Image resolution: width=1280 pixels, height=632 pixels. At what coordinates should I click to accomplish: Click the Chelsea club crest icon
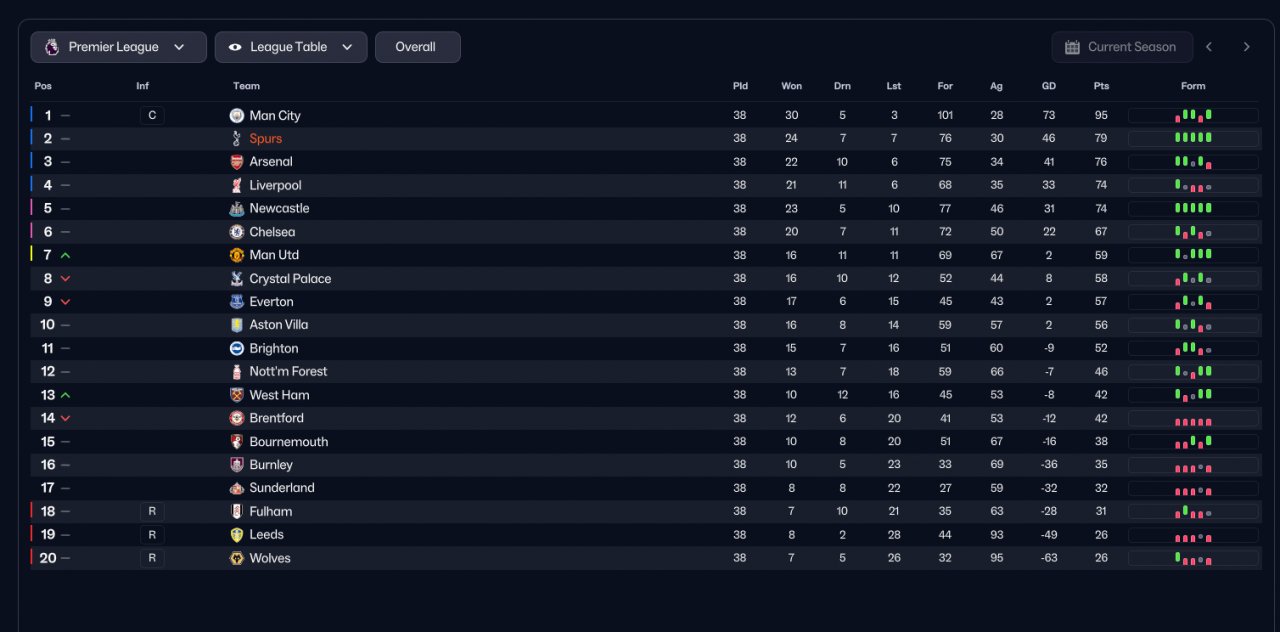click(237, 232)
